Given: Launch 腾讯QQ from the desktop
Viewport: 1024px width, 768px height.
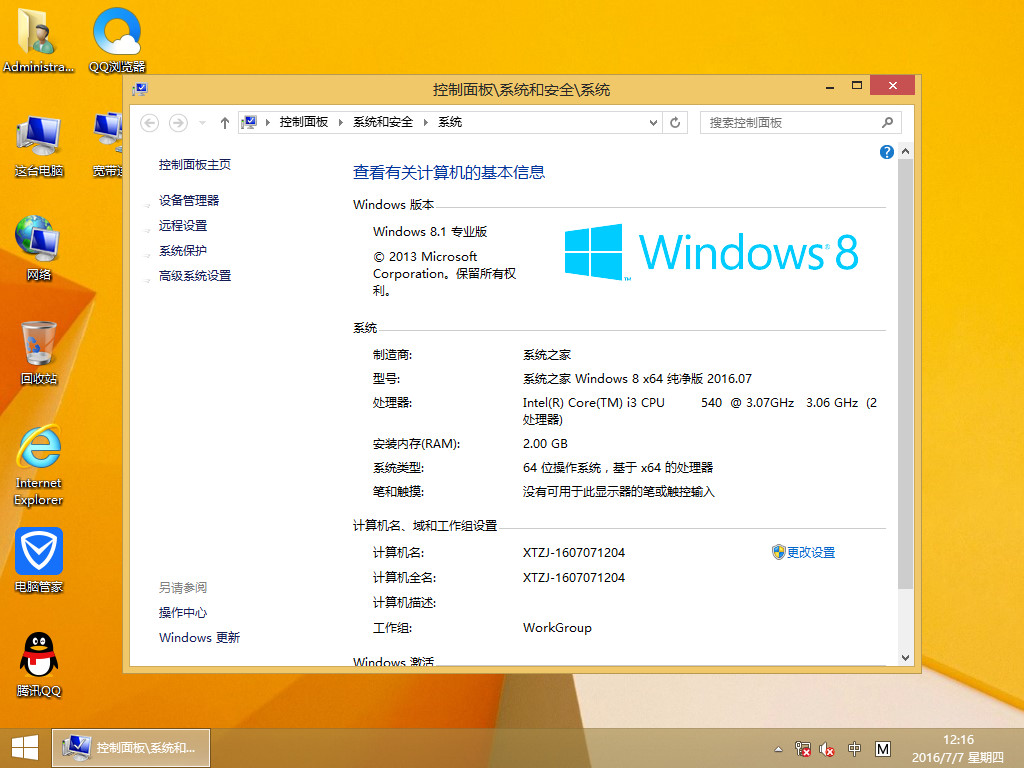Looking at the screenshot, I should (38, 655).
